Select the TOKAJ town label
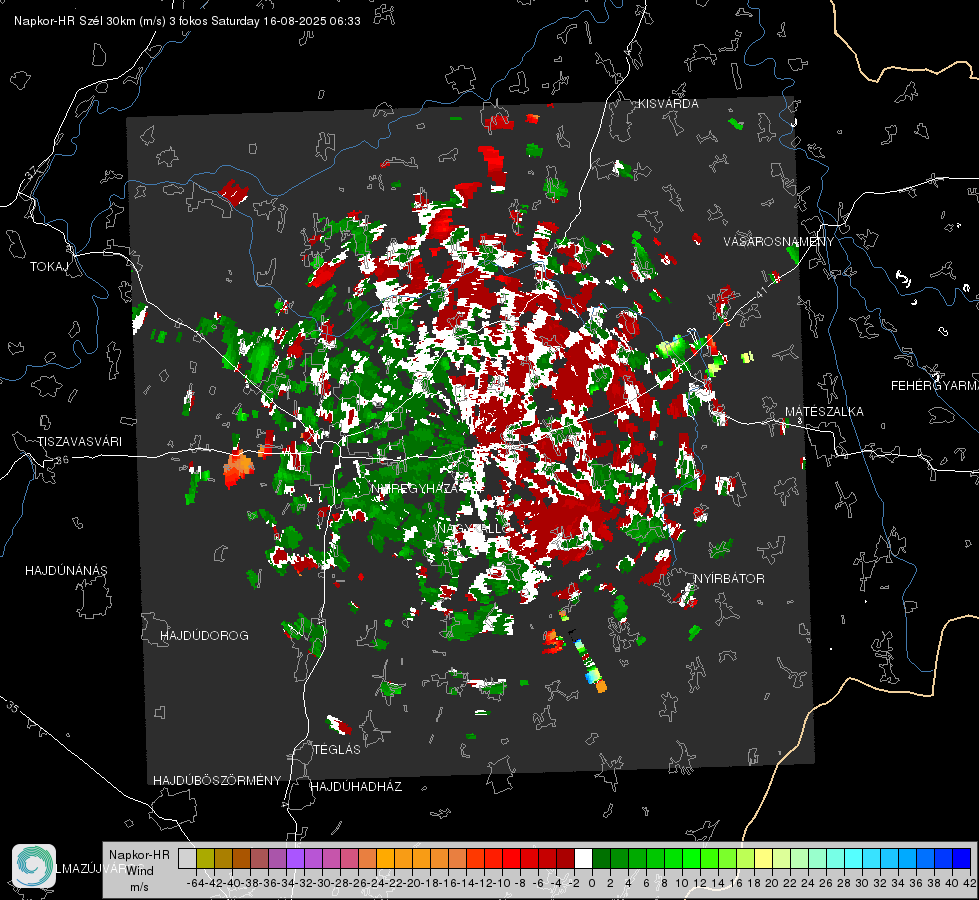The height and width of the screenshot is (900, 979). tap(49, 267)
